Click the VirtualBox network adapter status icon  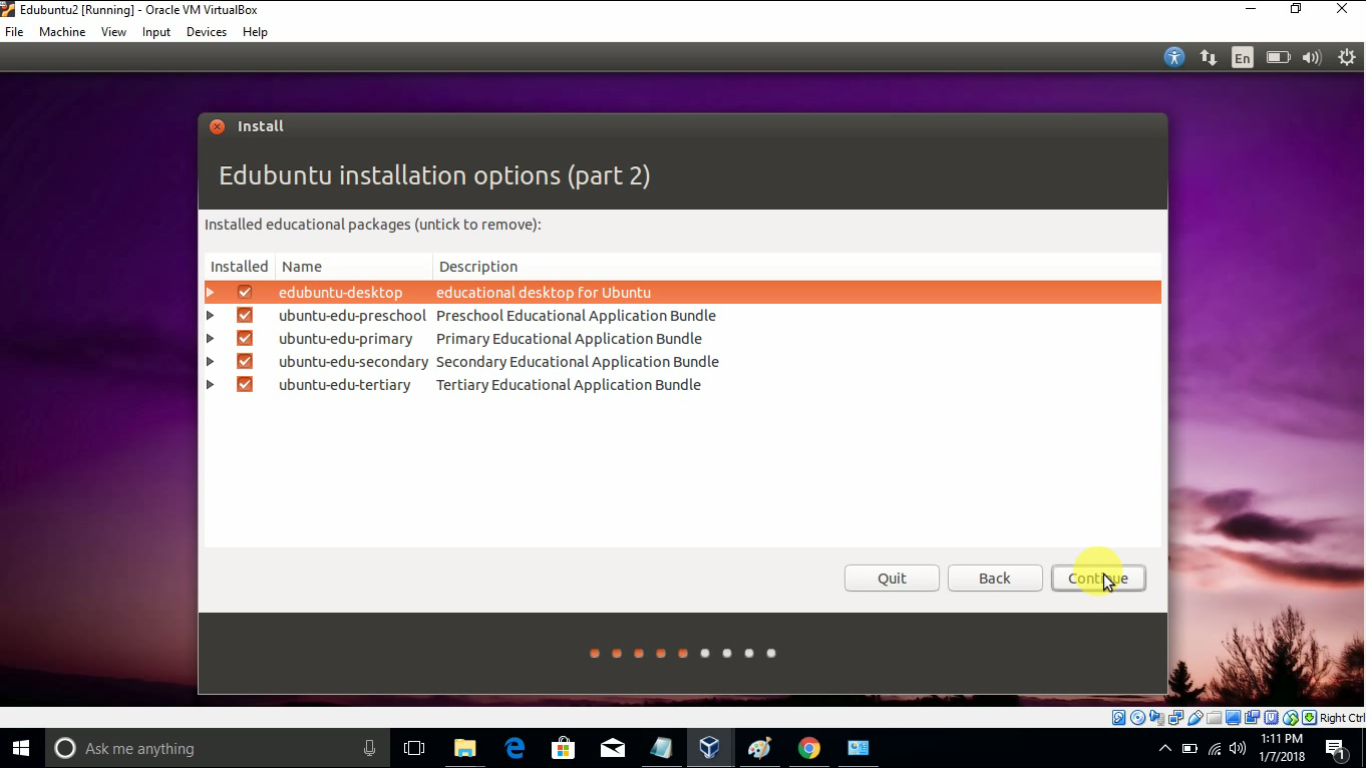1176,718
